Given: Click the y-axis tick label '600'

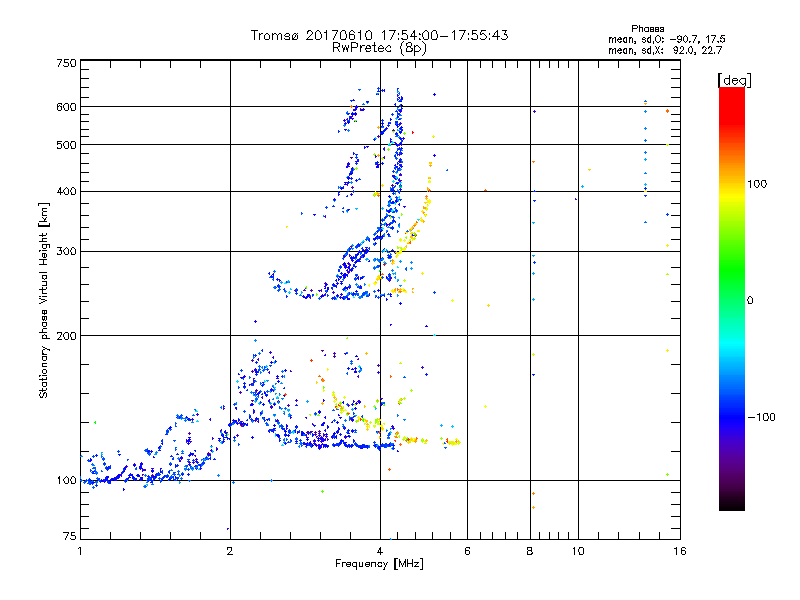Looking at the screenshot, I should click(66, 107).
